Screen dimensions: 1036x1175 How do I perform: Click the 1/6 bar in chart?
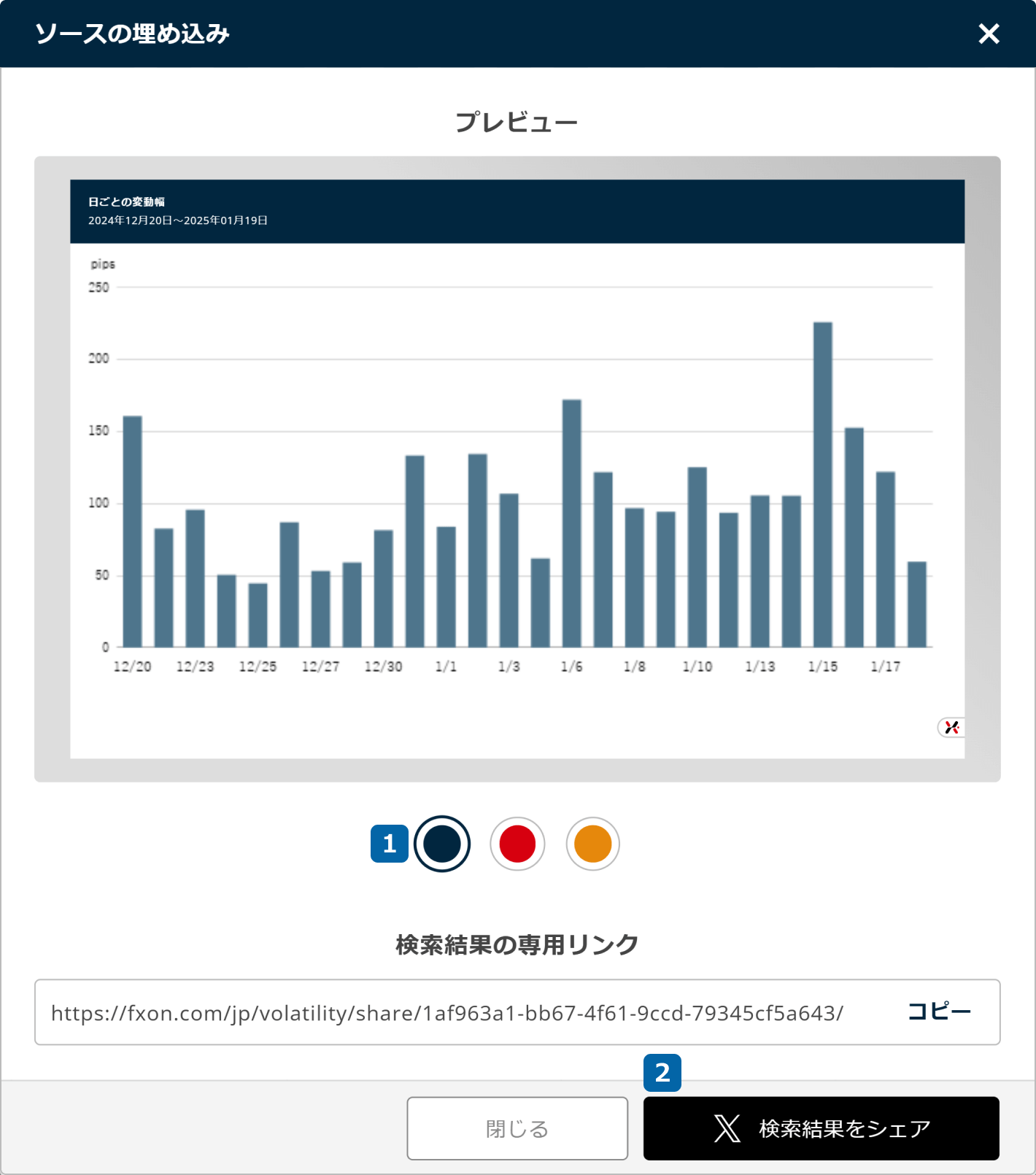tap(572, 523)
